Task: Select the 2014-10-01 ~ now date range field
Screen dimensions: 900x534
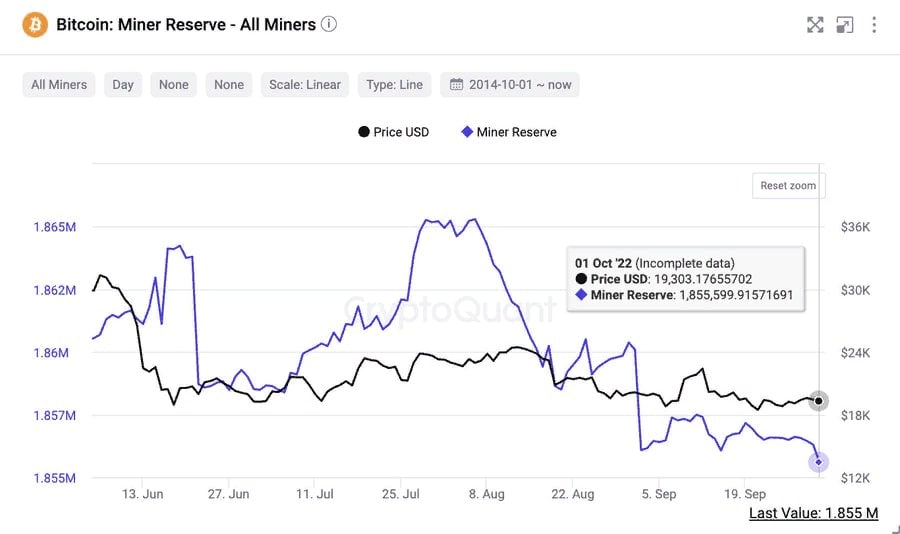Action: [x=520, y=85]
